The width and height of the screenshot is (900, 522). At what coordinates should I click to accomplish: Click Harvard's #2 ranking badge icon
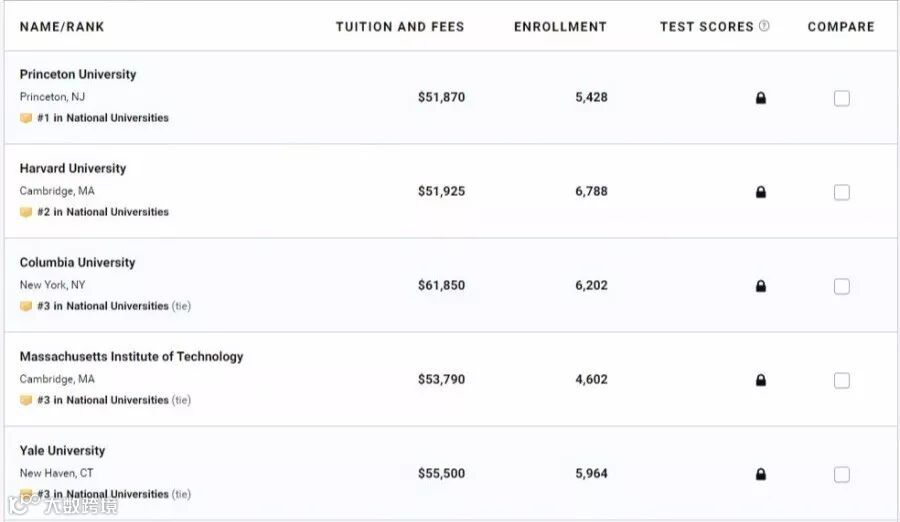[x=26, y=212]
